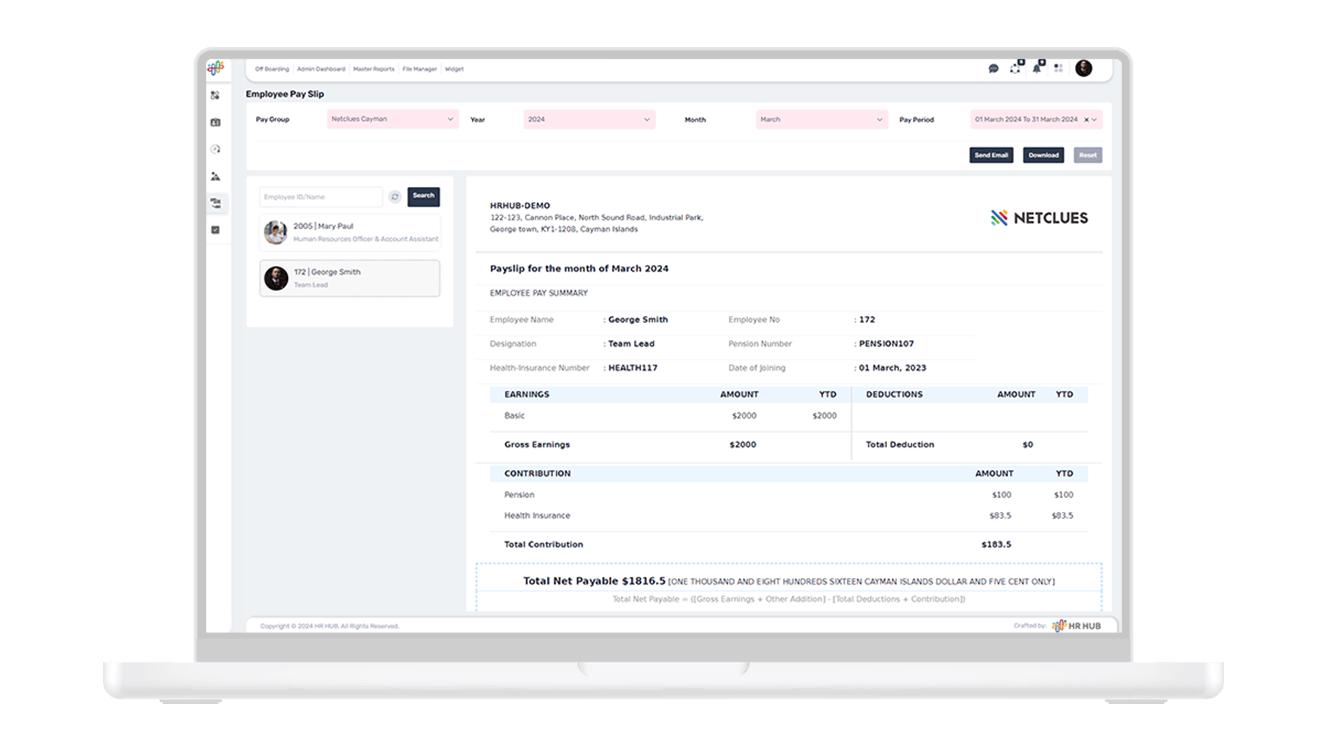1326x750 pixels.
Task: Expand the Month dropdown showing March
Action: click(x=820, y=119)
